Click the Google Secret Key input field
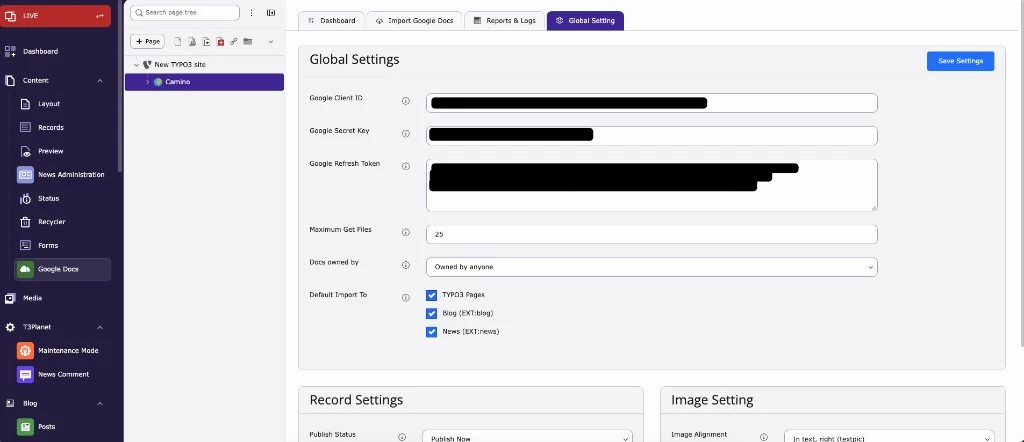1024x442 pixels. click(x=652, y=136)
